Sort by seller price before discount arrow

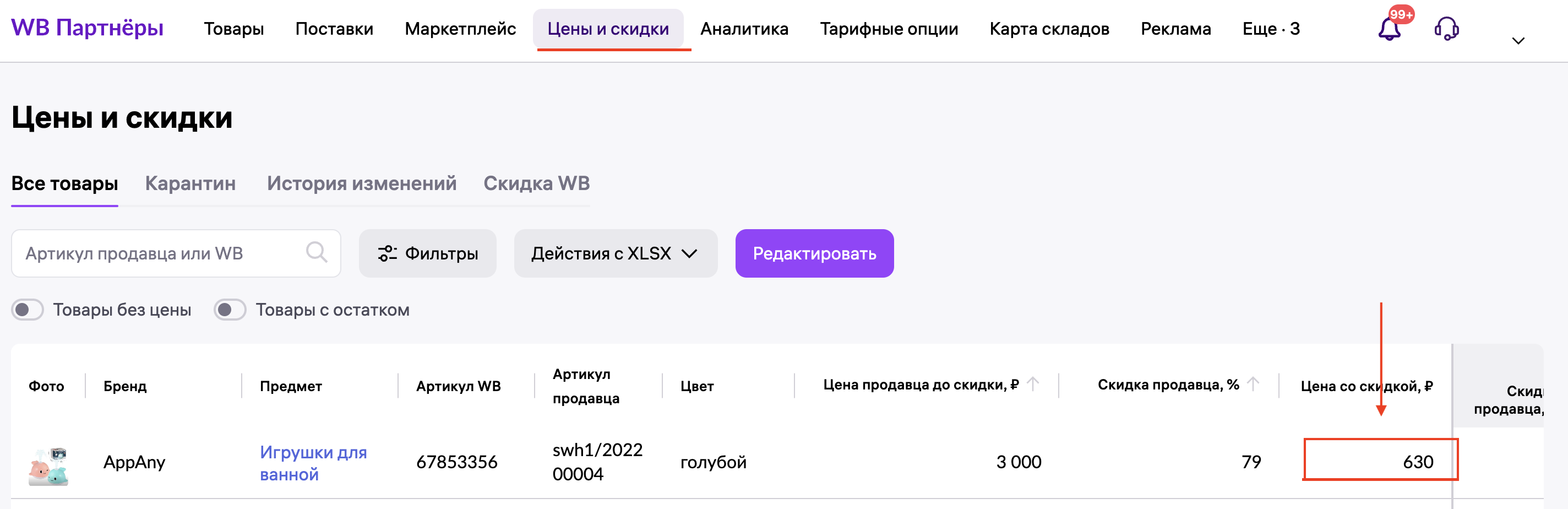1033,384
